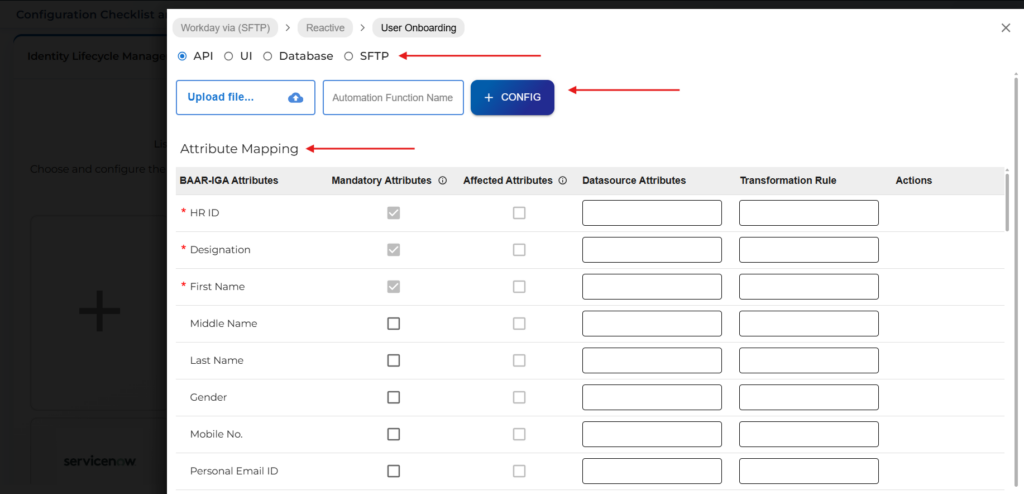Click the Transformation Rule column header

[x=788, y=181]
